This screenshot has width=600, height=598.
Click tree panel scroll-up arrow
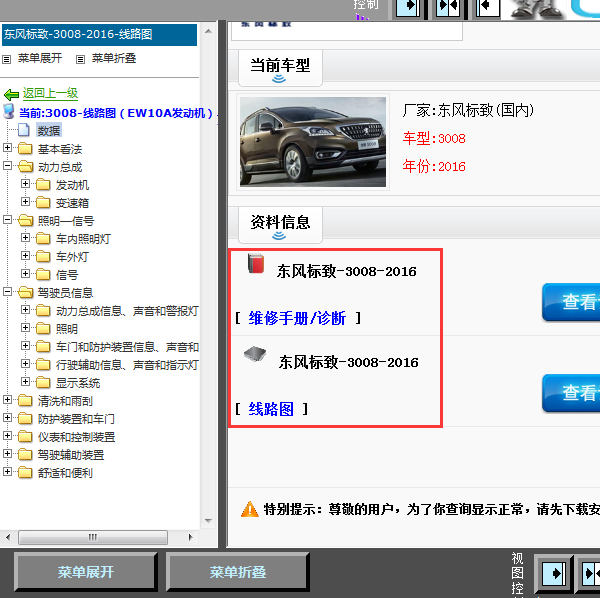[x=209, y=31]
